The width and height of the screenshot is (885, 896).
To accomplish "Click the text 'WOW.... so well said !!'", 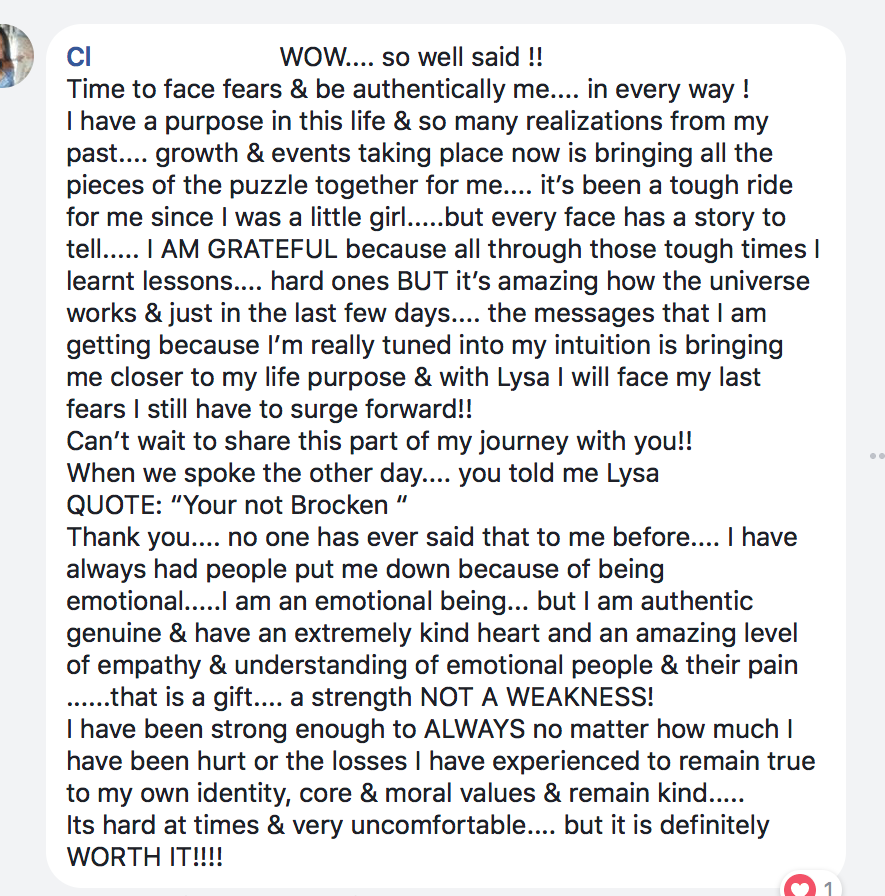I will click(x=411, y=57).
